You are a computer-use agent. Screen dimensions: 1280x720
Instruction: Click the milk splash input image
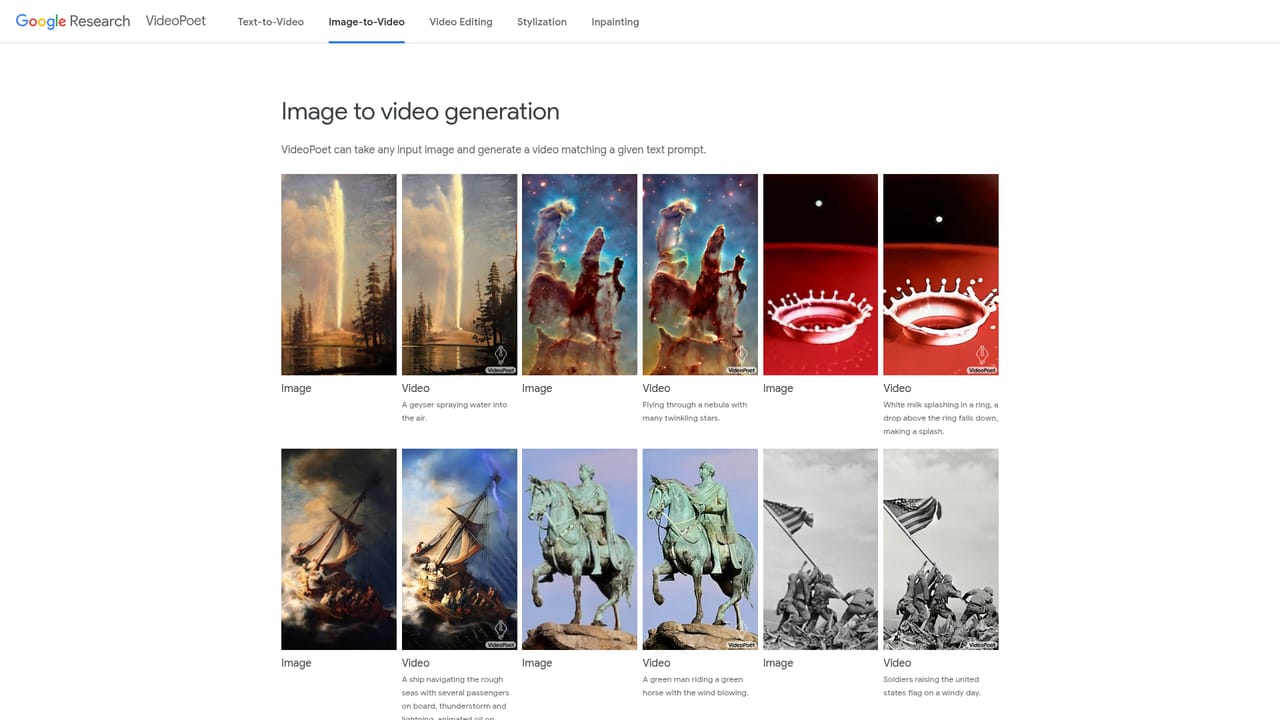pos(821,275)
